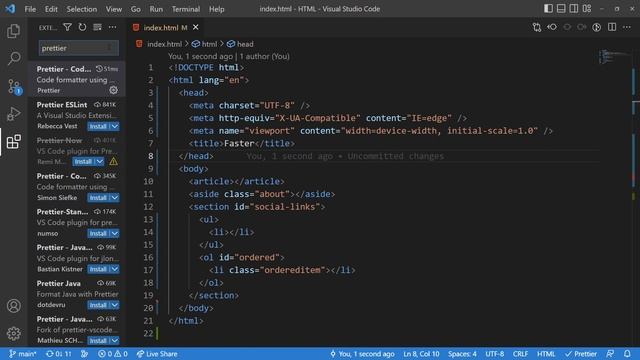Image resolution: width=640 pixels, height=360 pixels.
Task: Select the Extensions view icon
Action: 13,142
